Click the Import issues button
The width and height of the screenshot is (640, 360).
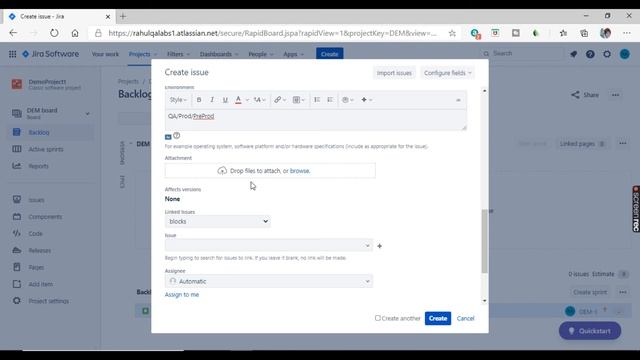click(394, 73)
